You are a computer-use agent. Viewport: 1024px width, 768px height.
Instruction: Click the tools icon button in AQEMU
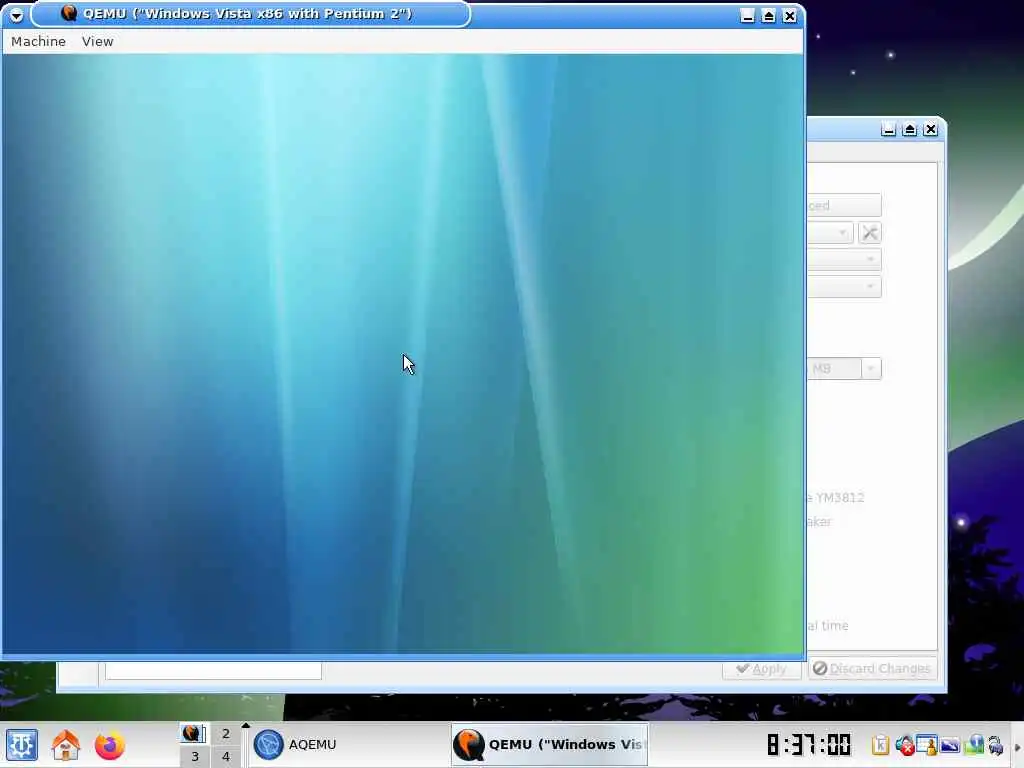[x=870, y=233]
